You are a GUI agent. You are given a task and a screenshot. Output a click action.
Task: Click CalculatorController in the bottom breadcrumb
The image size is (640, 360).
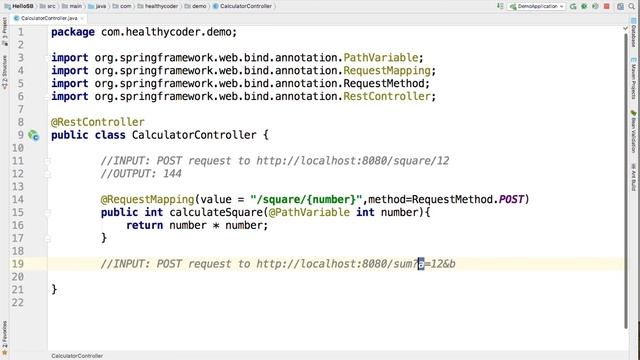coord(77,356)
